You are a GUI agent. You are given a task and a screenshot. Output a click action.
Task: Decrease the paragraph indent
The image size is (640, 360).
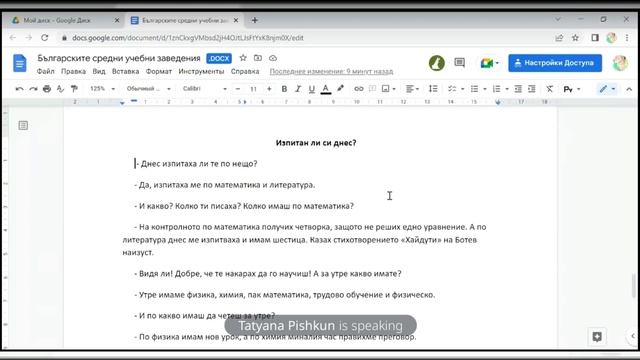(518, 89)
